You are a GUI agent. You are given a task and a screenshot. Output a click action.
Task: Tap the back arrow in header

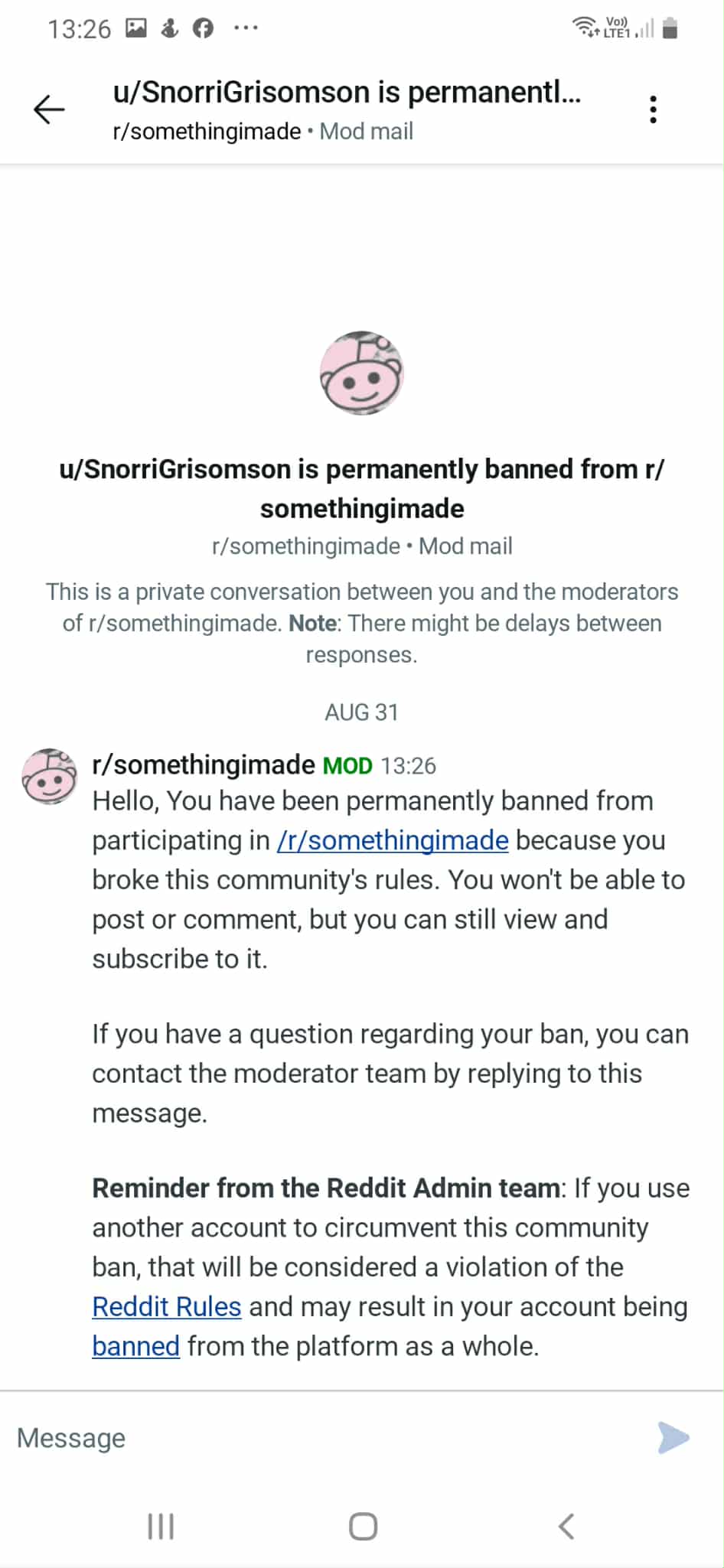click(50, 109)
